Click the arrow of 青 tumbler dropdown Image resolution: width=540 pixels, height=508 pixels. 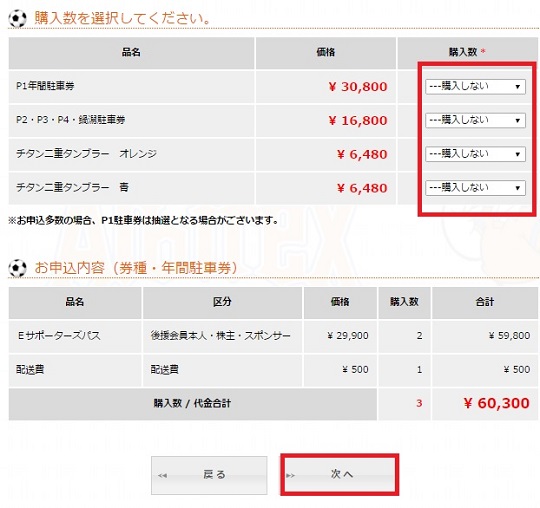[517, 188]
